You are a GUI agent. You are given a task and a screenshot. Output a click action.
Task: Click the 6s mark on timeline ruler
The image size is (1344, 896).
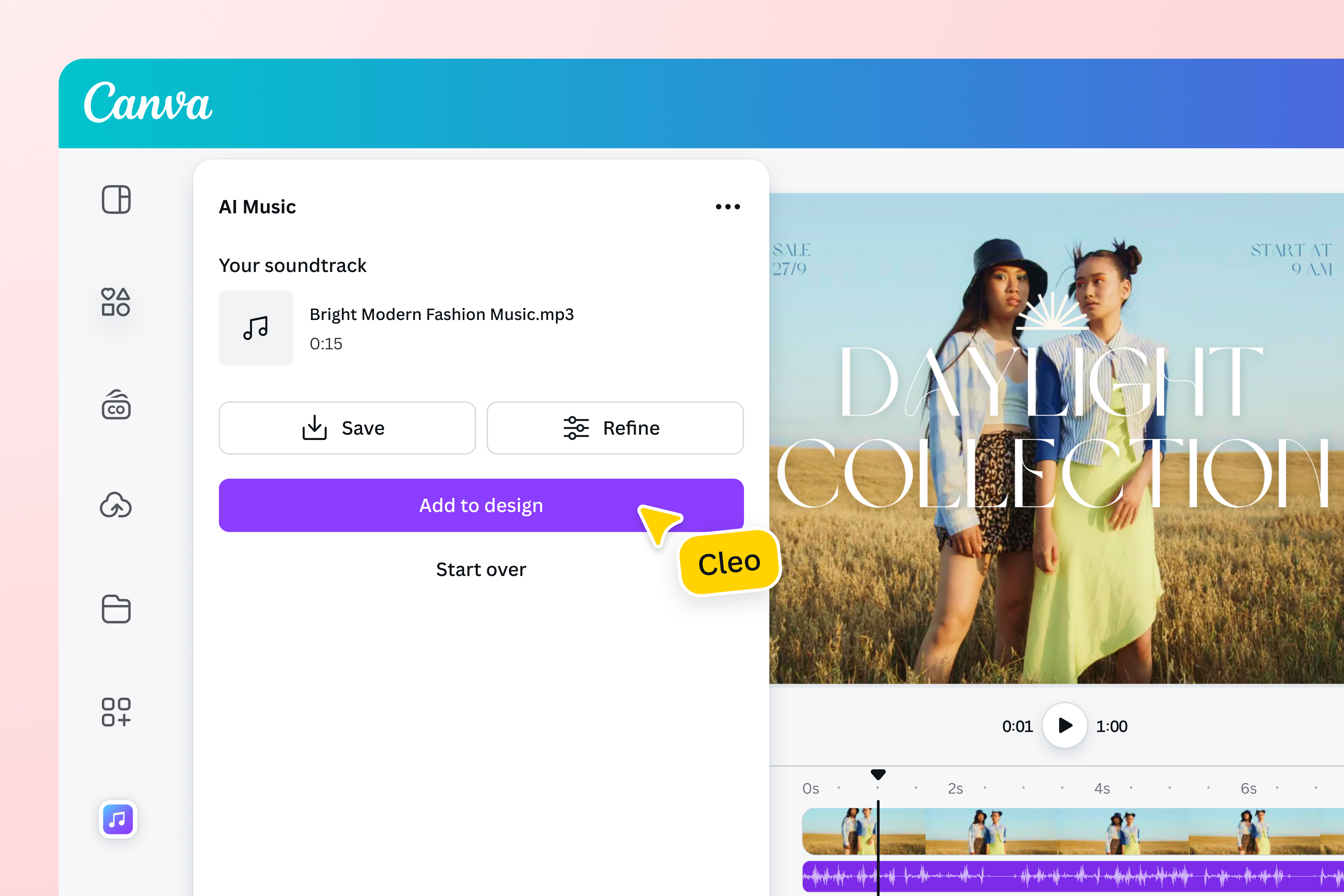point(1249,789)
